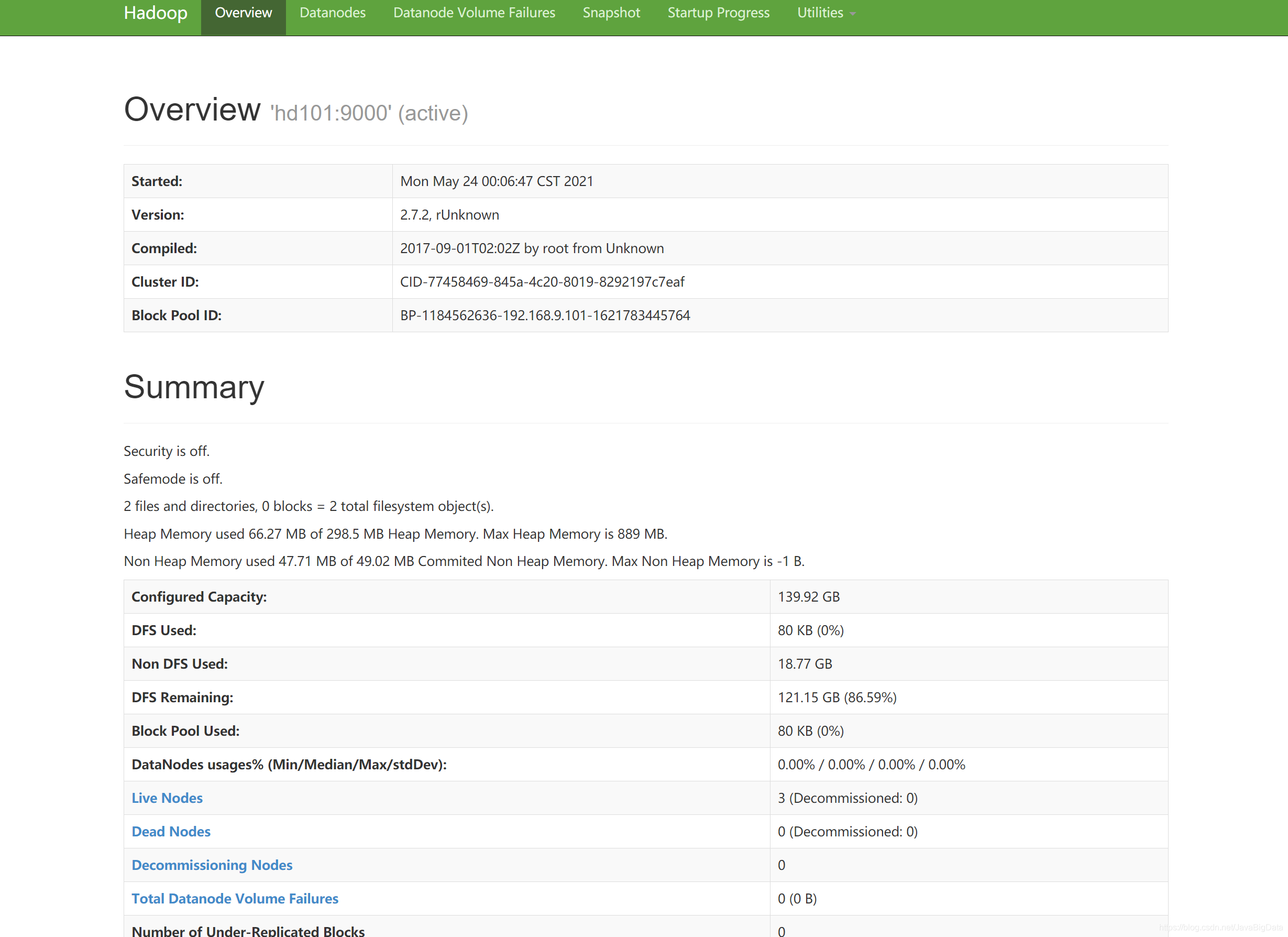Click the Utilities dropdown caret arrow
Screen dimensions: 1288x937
852,14
